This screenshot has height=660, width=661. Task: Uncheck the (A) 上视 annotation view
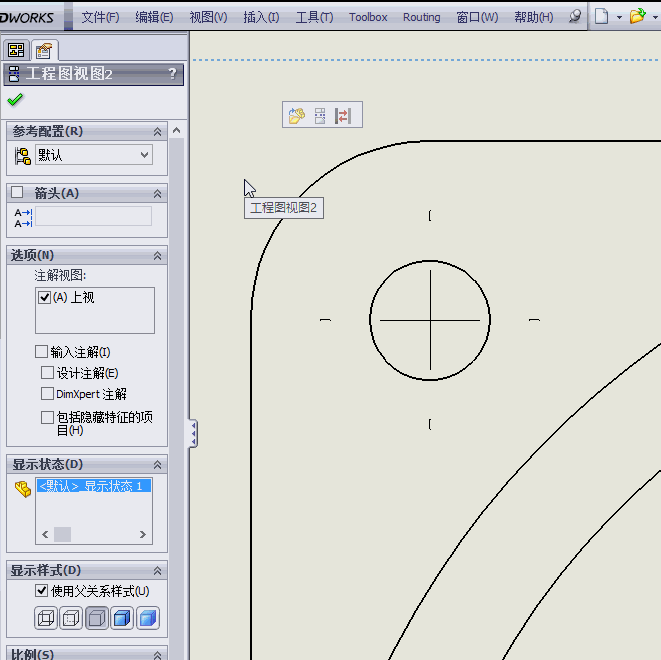44,298
